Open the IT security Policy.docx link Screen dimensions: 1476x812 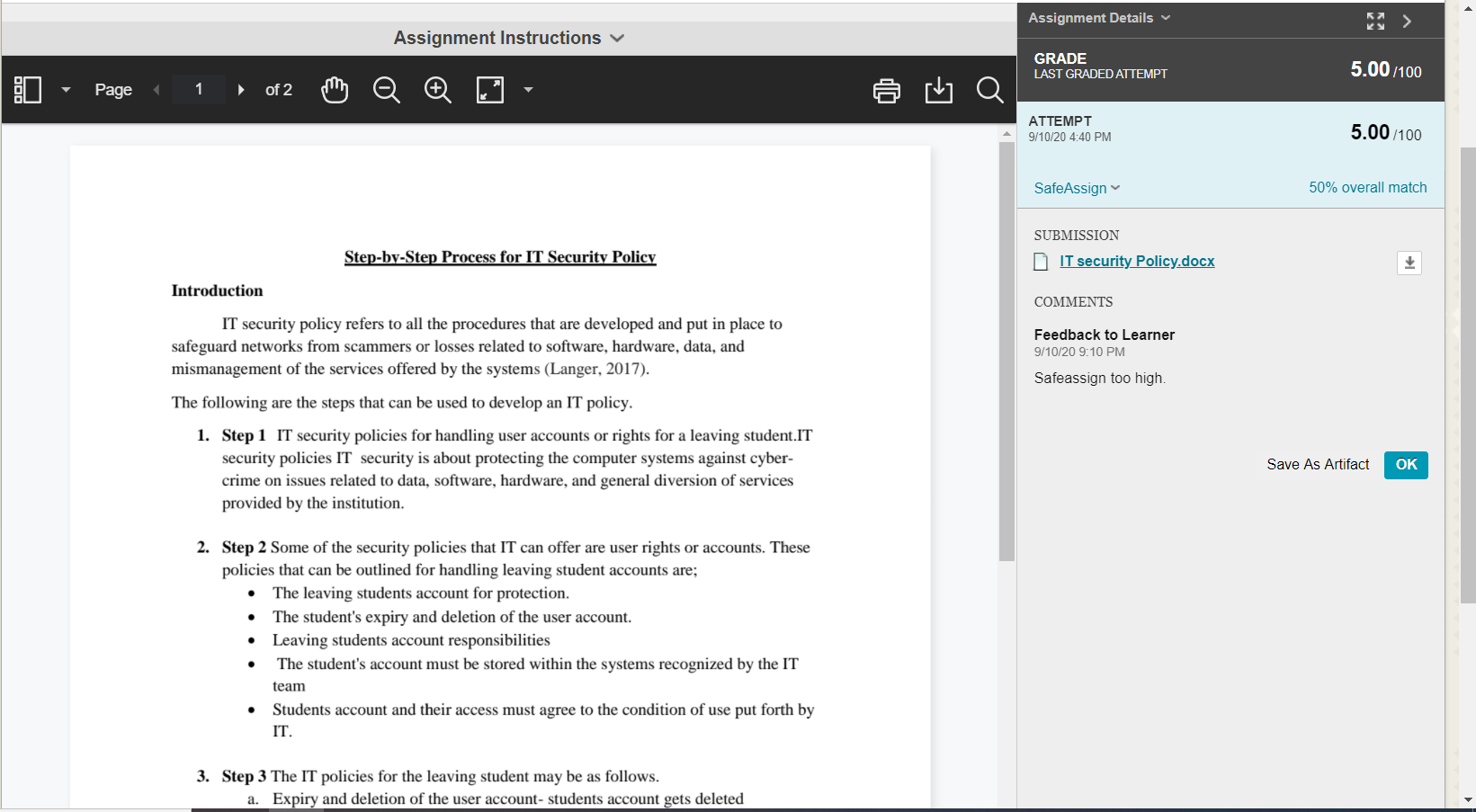point(1137,261)
